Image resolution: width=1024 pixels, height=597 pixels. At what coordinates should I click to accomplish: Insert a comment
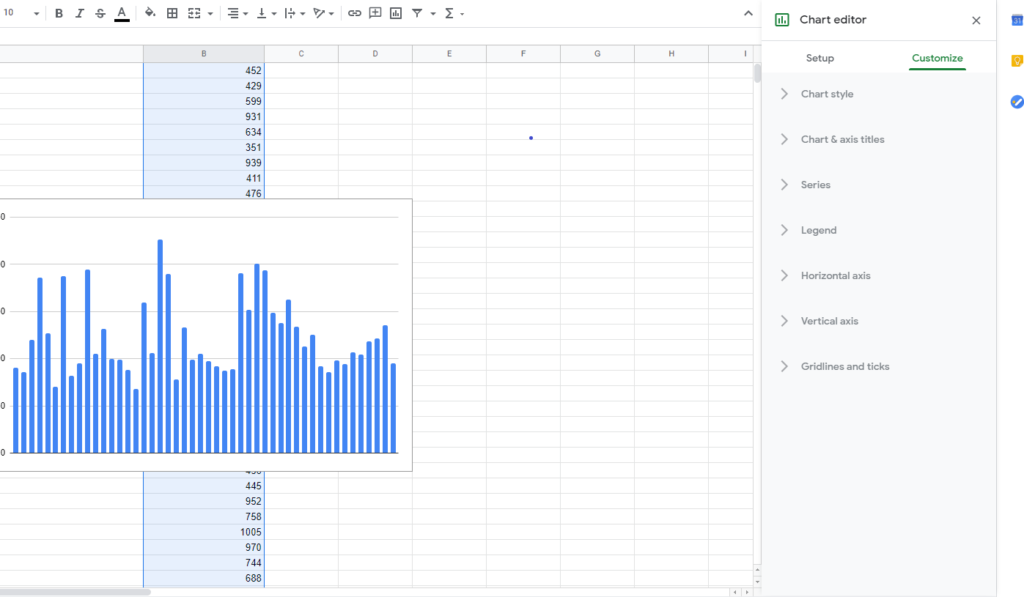pyautogui.click(x=375, y=13)
